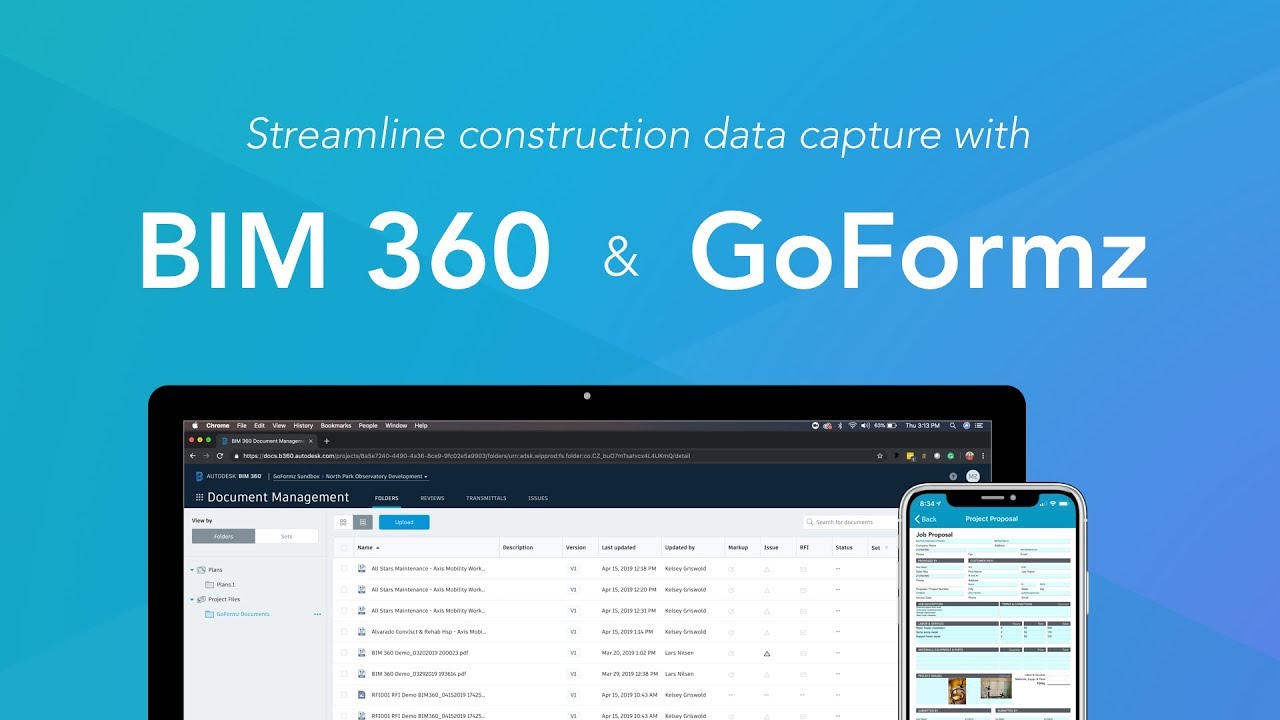The width and height of the screenshot is (1280, 720).
Task: Click the RFI icon for the 12:20 PM row
Action: (x=803, y=590)
